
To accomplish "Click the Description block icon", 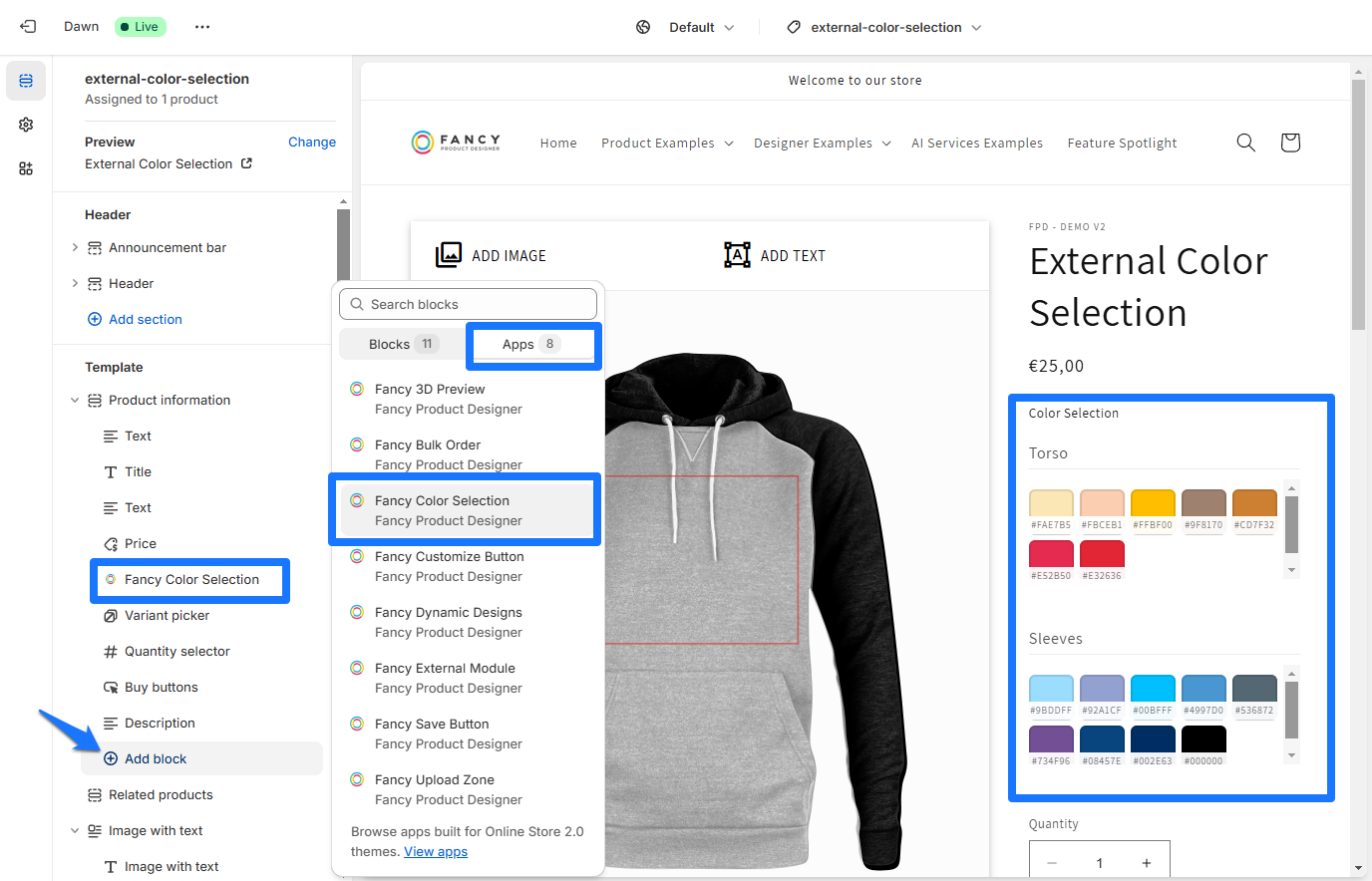I will (111, 723).
